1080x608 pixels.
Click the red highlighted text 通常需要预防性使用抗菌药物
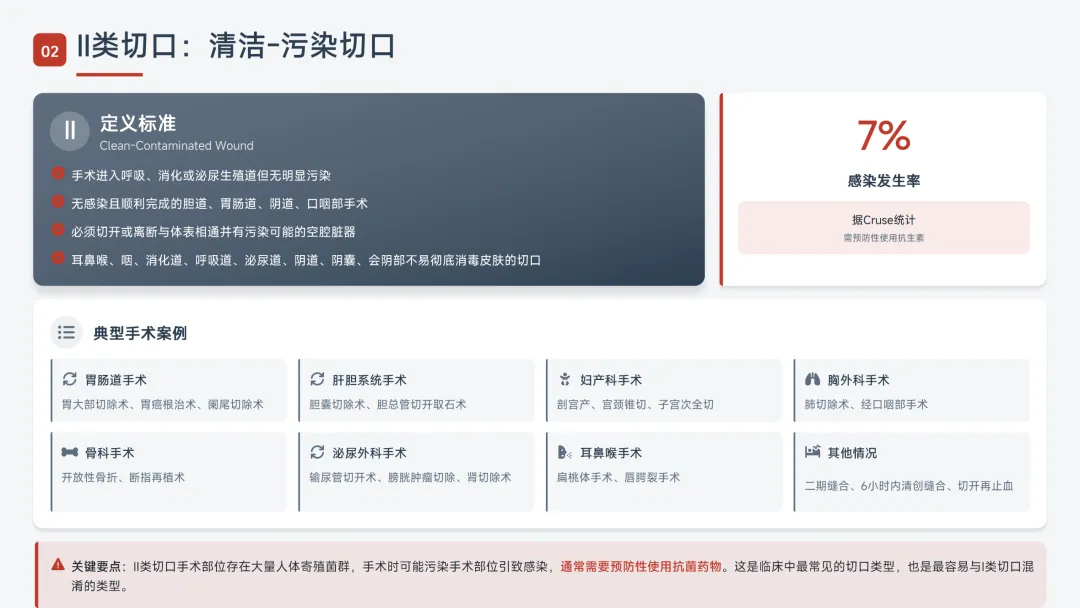[641, 567]
